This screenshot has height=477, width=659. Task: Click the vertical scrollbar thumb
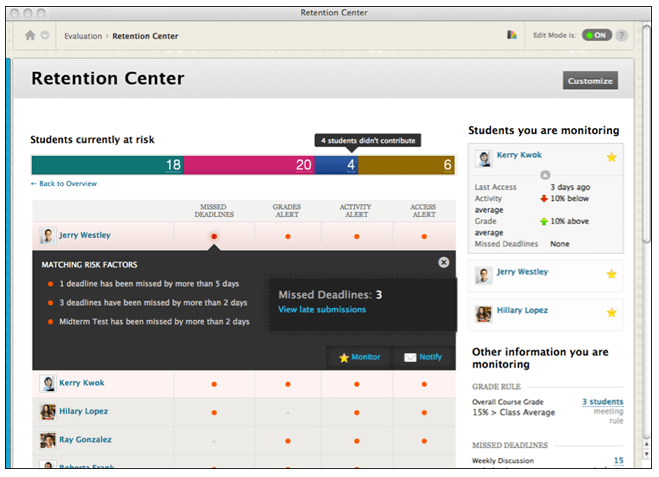pos(646,134)
